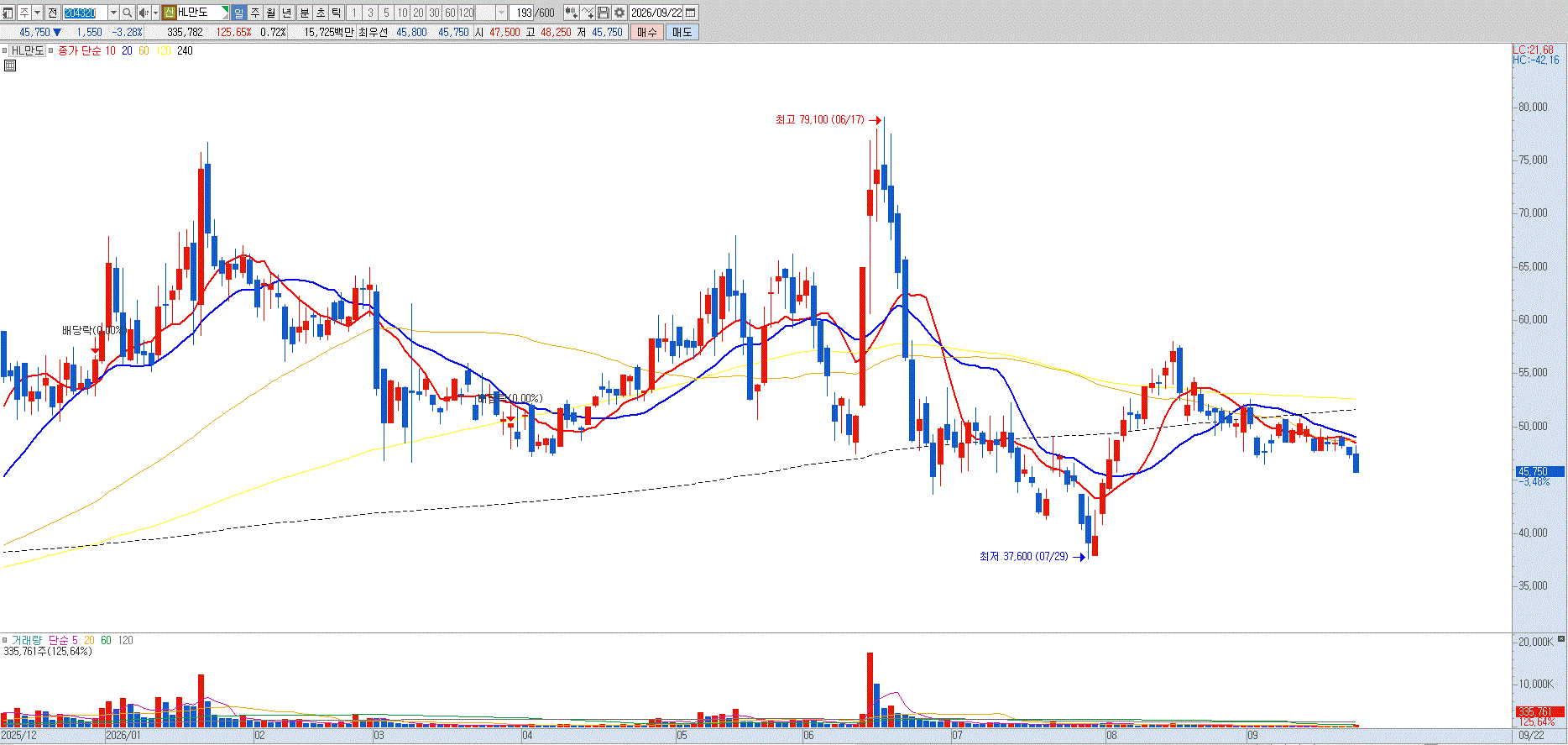Viewport: 1568px width, 745px height.
Task: Click the 193 bar count input field
Action: click(x=522, y=13)
